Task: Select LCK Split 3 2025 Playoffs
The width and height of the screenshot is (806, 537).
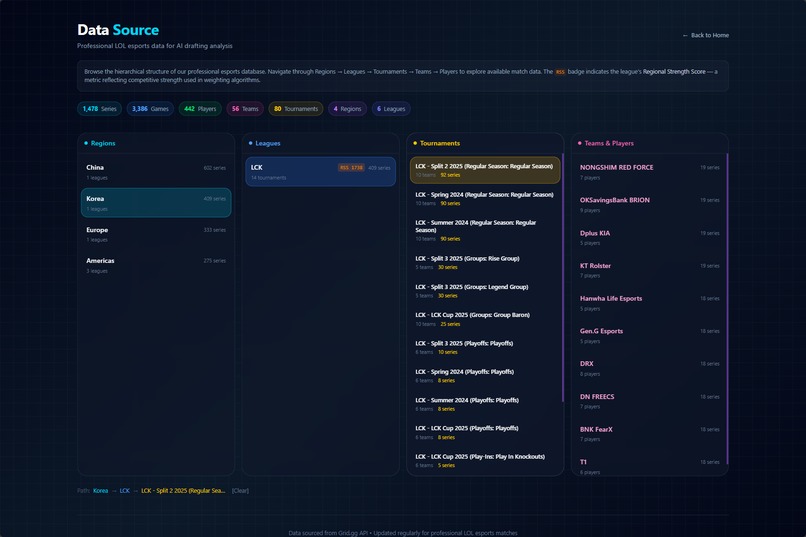Action: click(x=485, y=347)
